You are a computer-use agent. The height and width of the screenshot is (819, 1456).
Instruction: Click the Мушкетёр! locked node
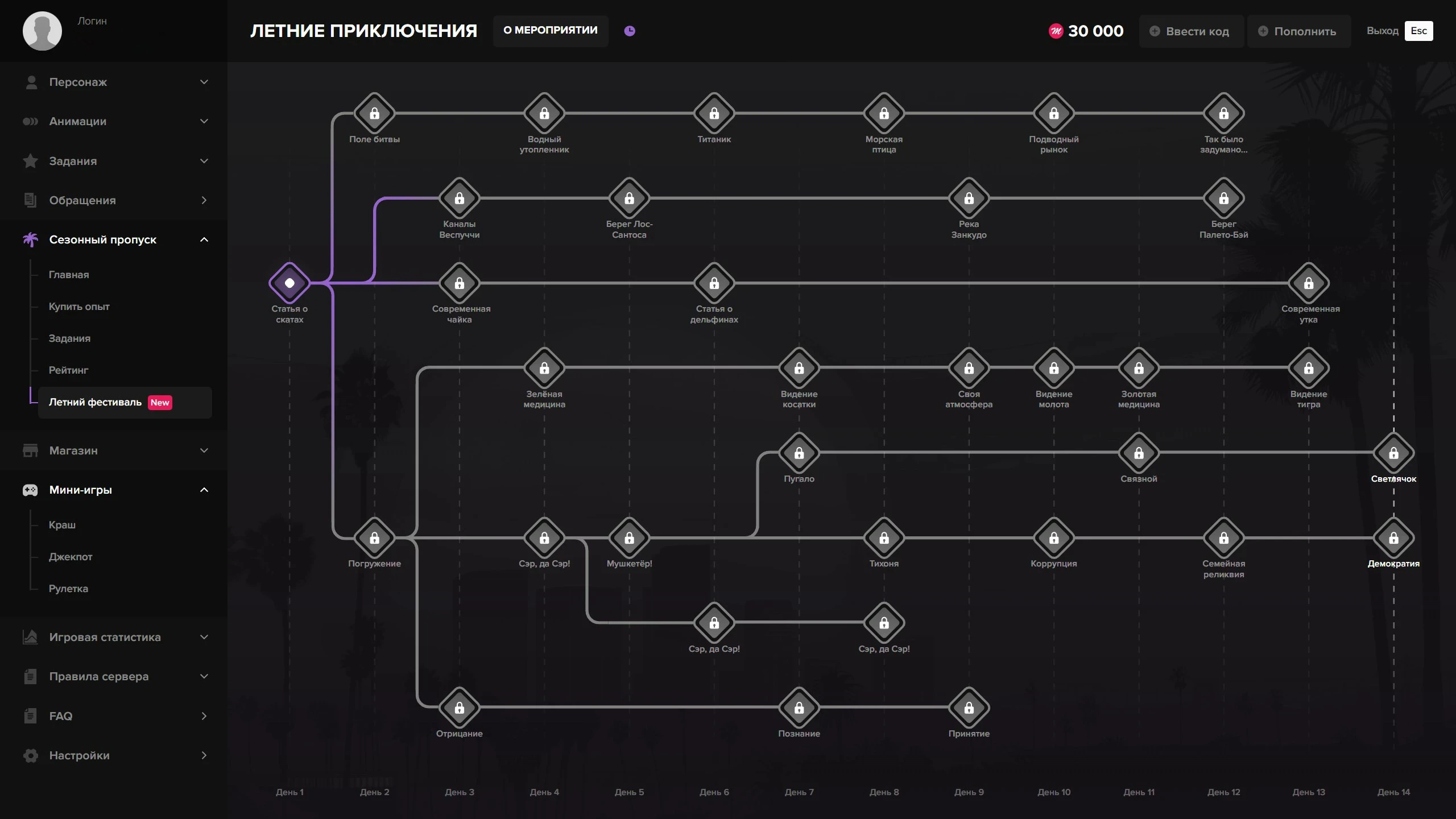click(x=629, y=537)
